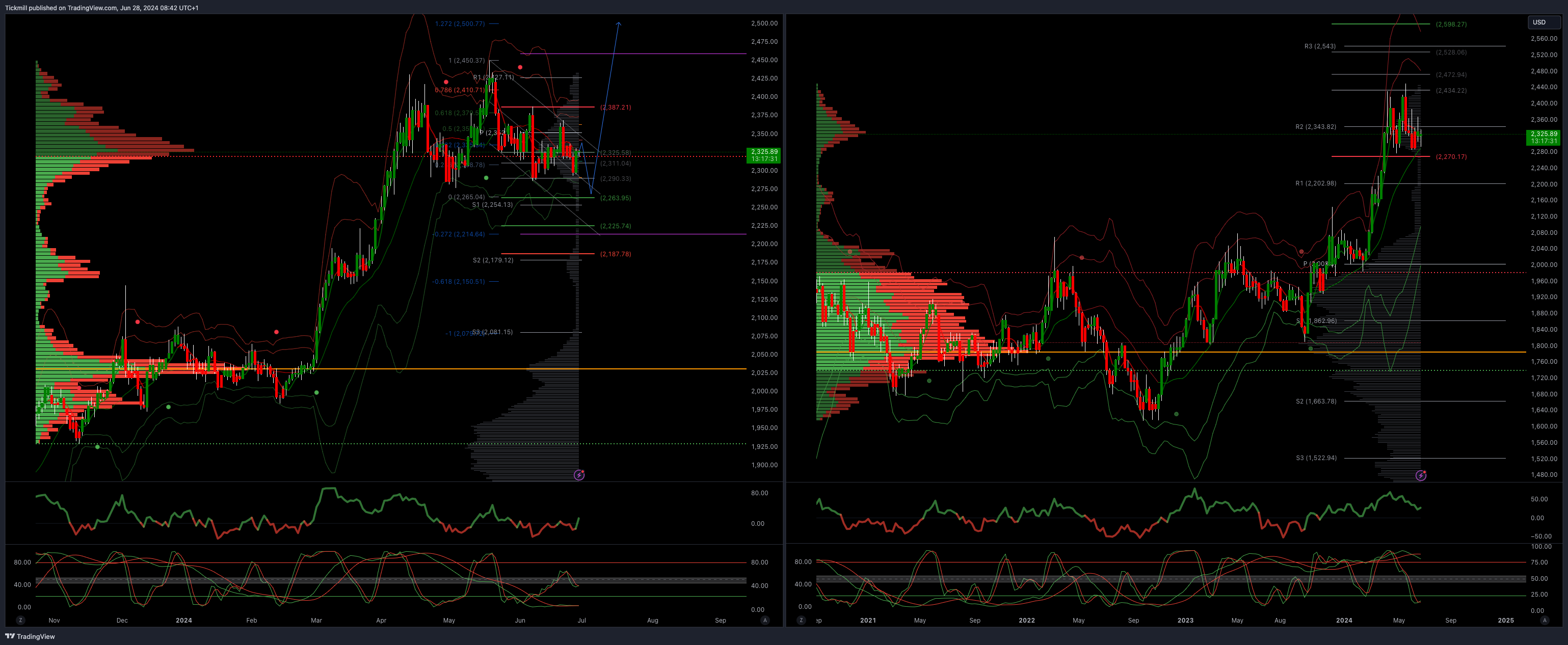Screen dimensions: 1568x645
Task: Click the upper purple horizontal line on the left chart
Action: coord(633,54)
